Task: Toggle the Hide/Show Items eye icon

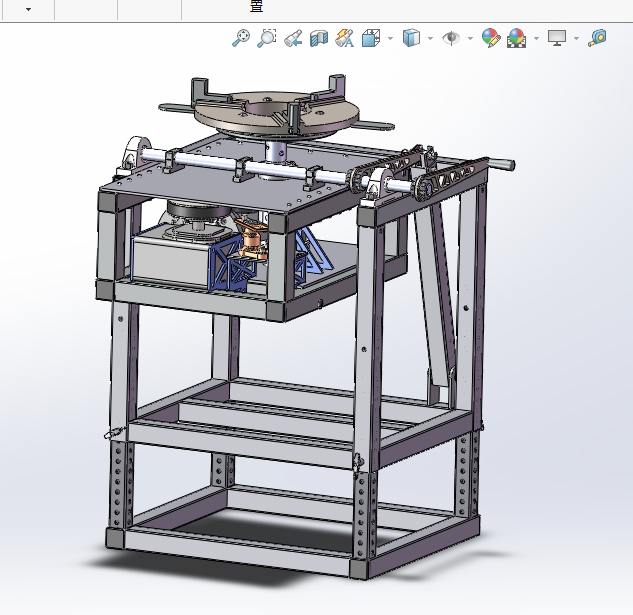Action: pos(452,39)
